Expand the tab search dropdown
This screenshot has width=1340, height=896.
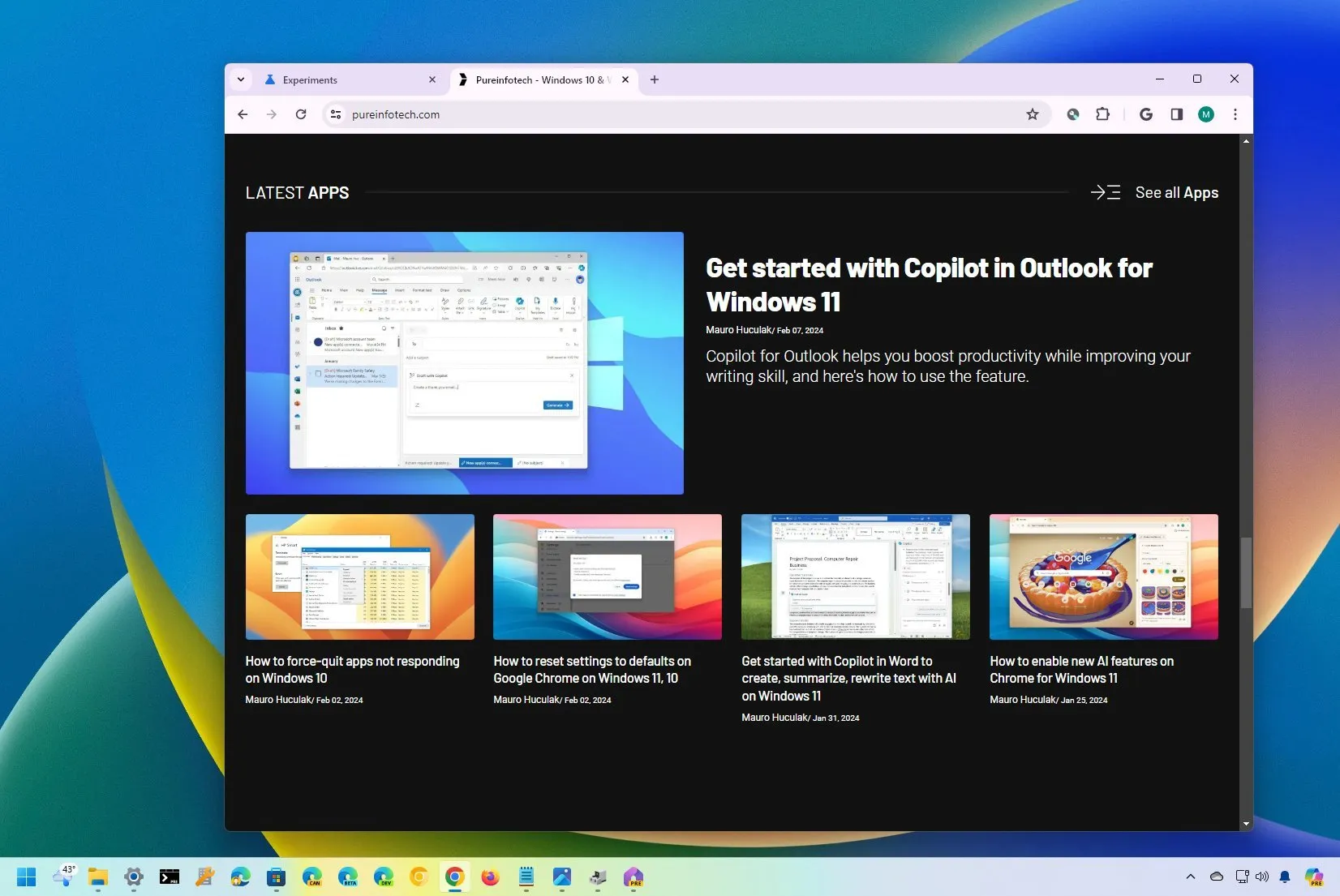[x=241, y=79]
